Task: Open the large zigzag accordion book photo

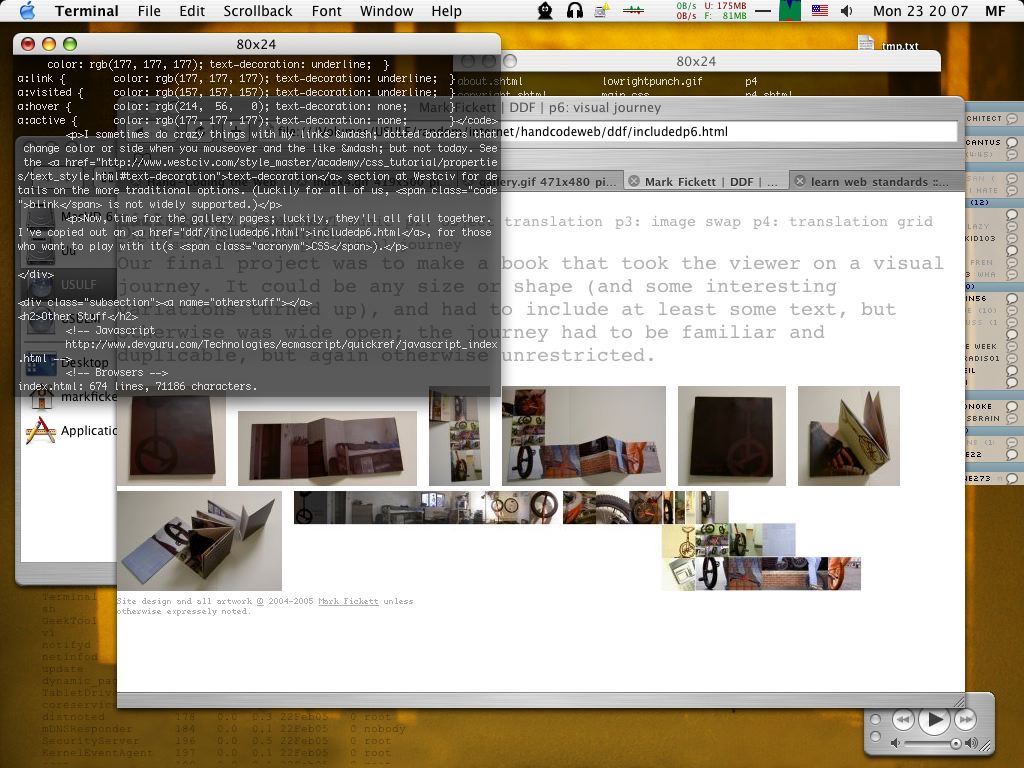Action: tap(199, 541)
